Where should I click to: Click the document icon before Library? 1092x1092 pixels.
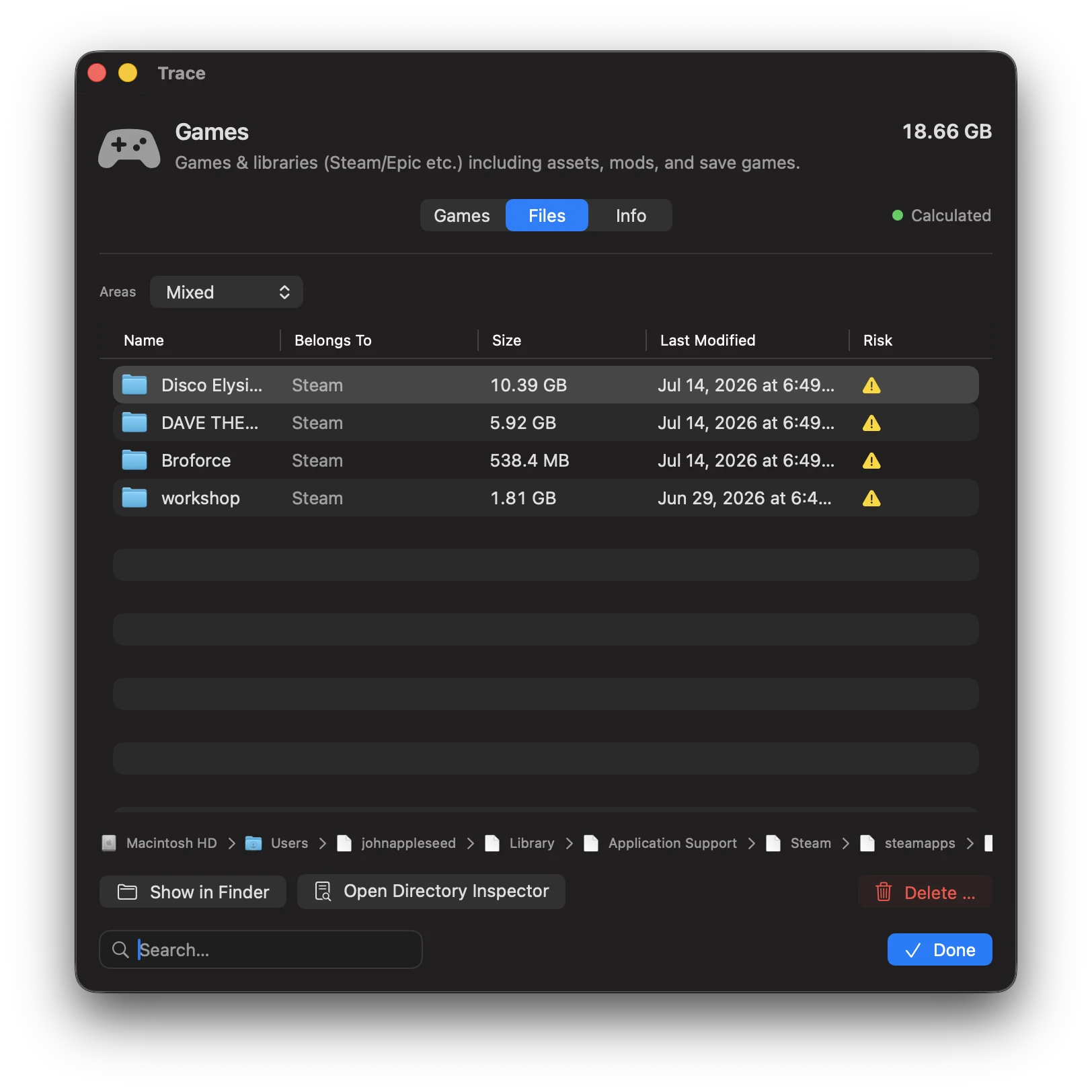point(492,843)
